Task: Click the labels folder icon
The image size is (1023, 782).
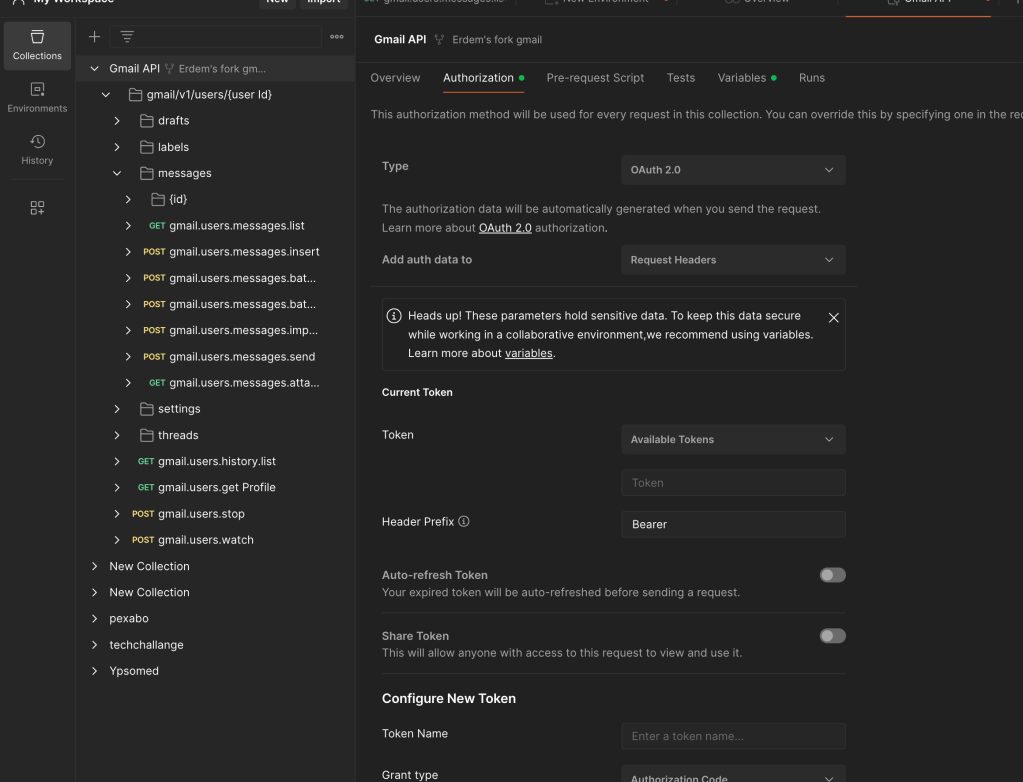Action: tap(147, 147)
